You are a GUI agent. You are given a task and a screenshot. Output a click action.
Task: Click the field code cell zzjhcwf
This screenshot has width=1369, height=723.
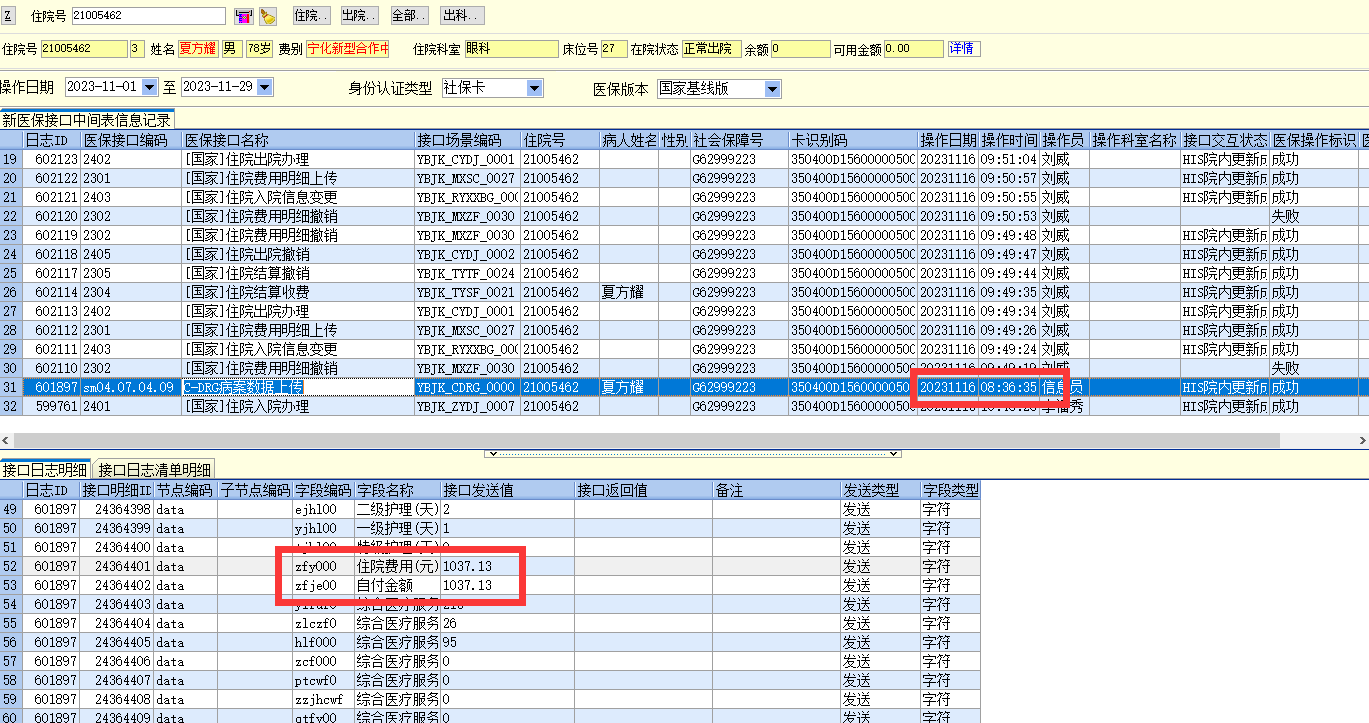click(x=323, y=699)
